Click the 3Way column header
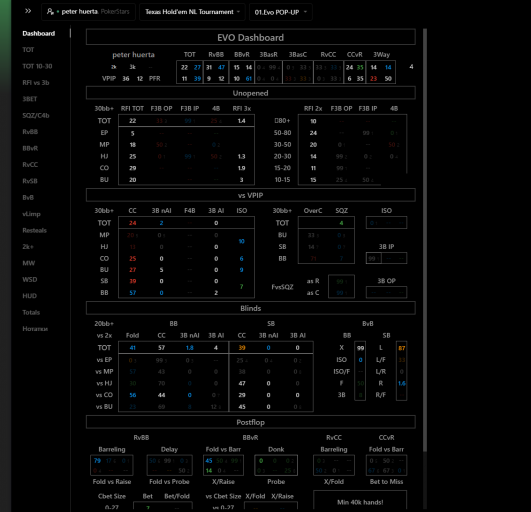Image resolution: width=531 pixels, height=512 pixels. (381, 55)
